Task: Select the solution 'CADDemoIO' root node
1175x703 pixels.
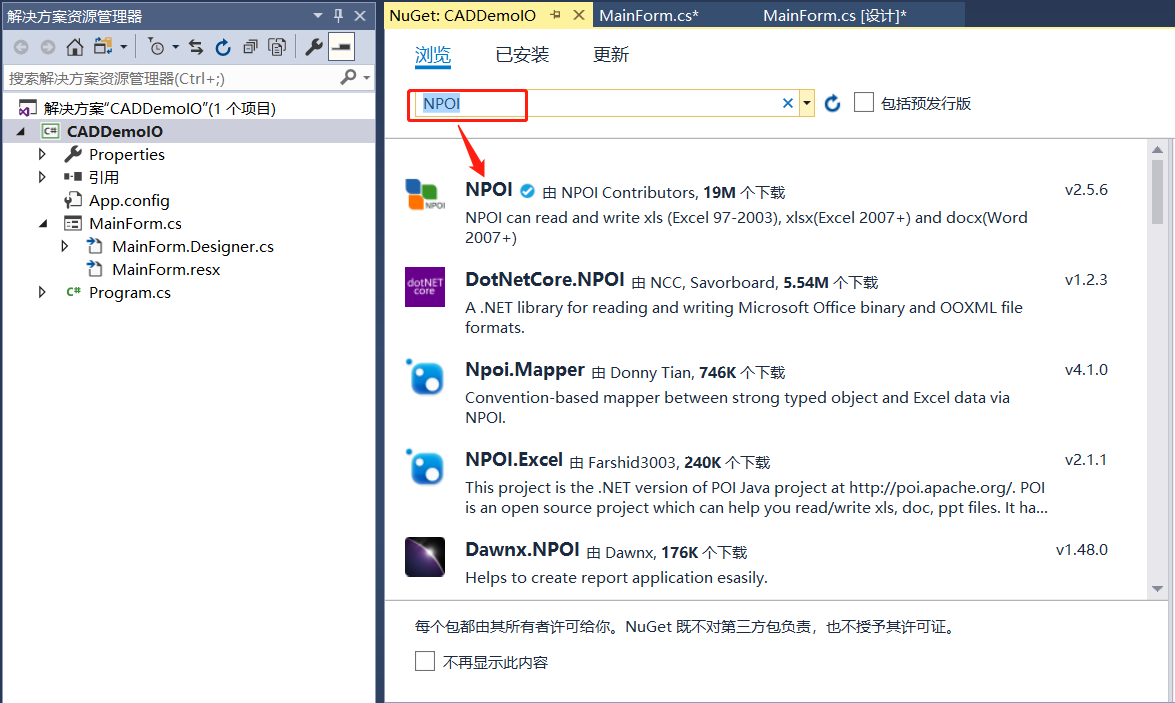Action: point(159,109)
